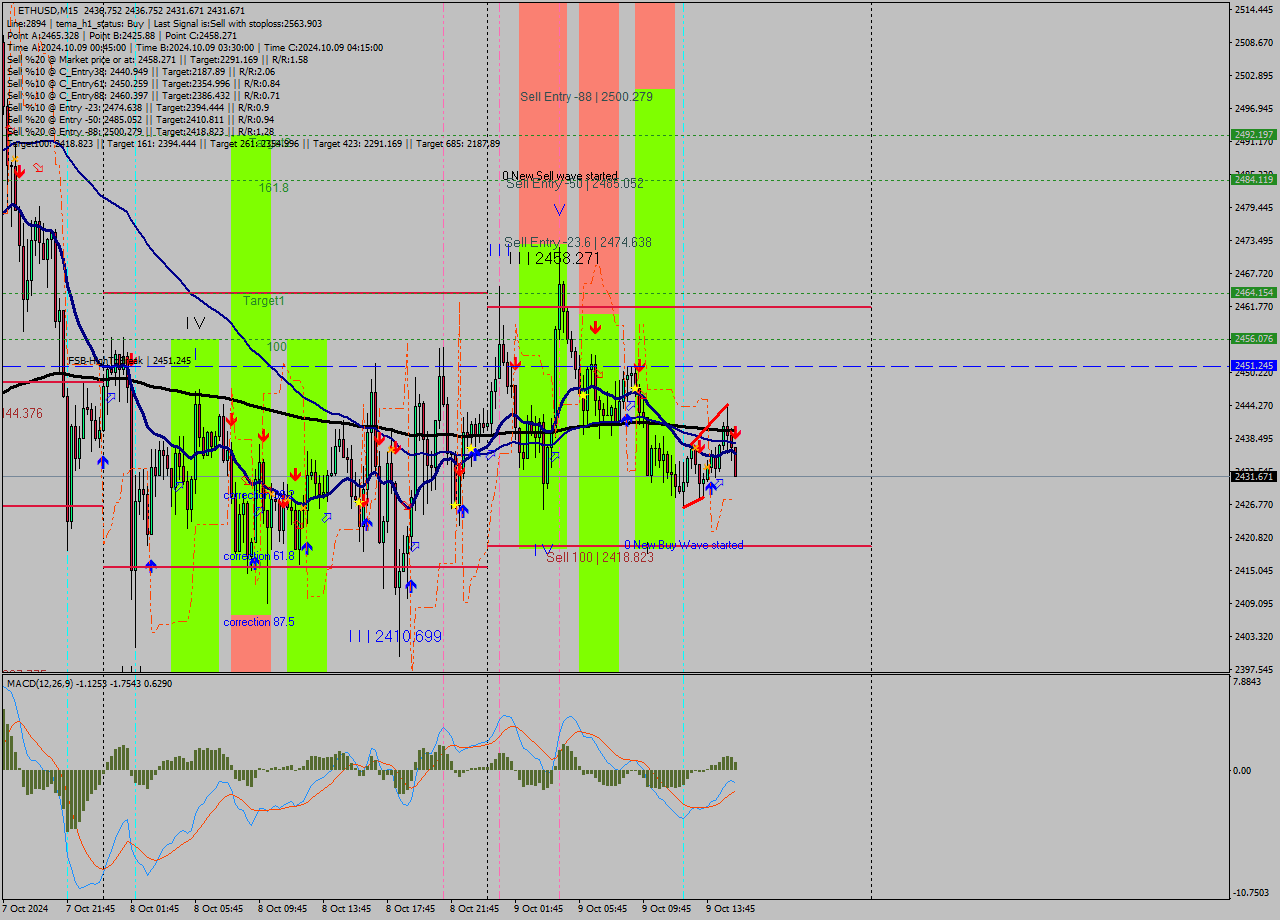Select the 'FSB-HighToBreak | 2451.245' label
Screen dimensions: 1280x920
pyautogui.click(x=129, y=361)
